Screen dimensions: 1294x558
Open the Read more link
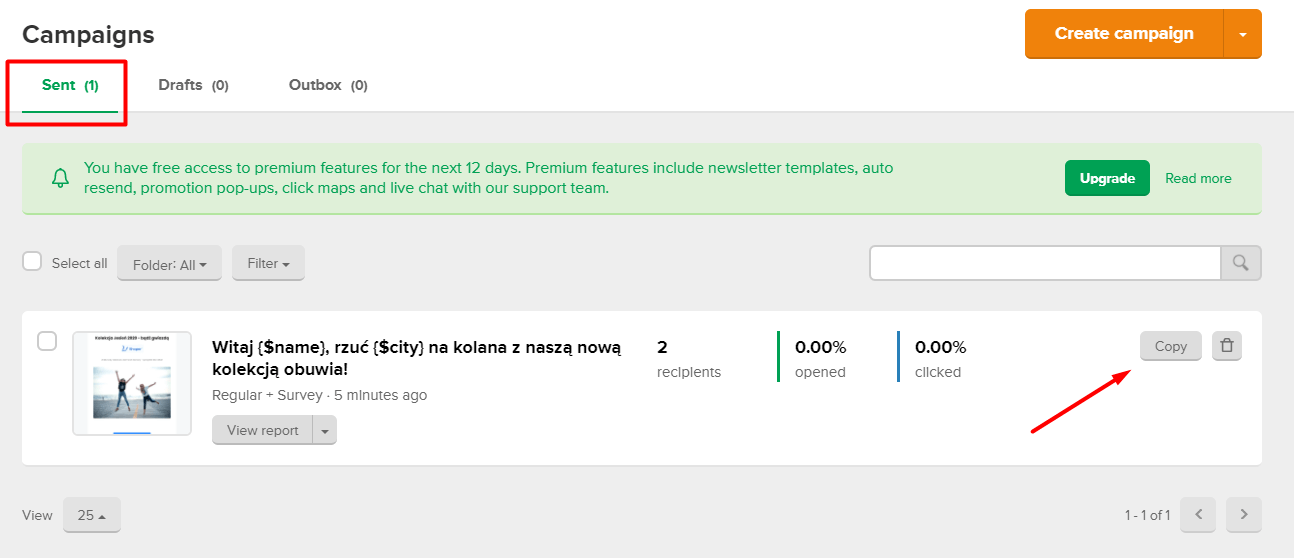(x=1198, y=178)
